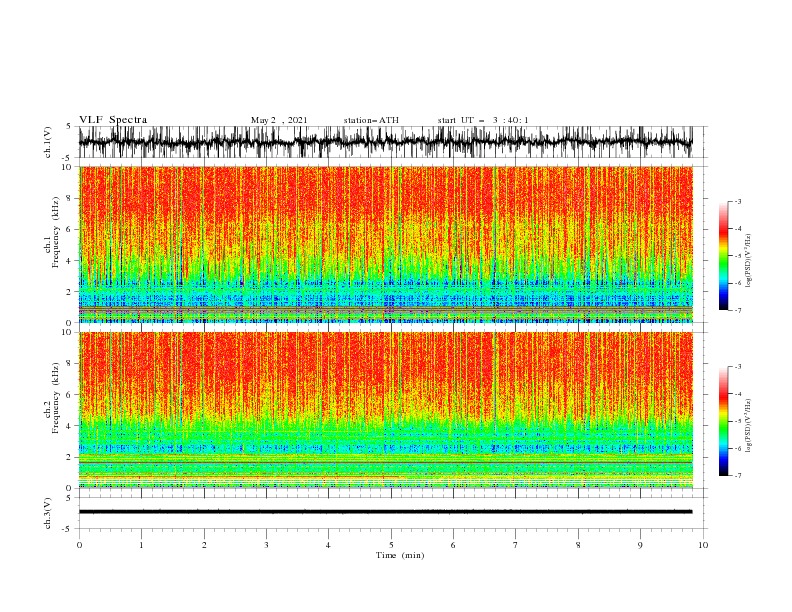Image resolution: width=792 pixels, height=612 pixels.
Task: Click the "start UT = 3 :40: 1" text
Action: click(x=483, y=120)
